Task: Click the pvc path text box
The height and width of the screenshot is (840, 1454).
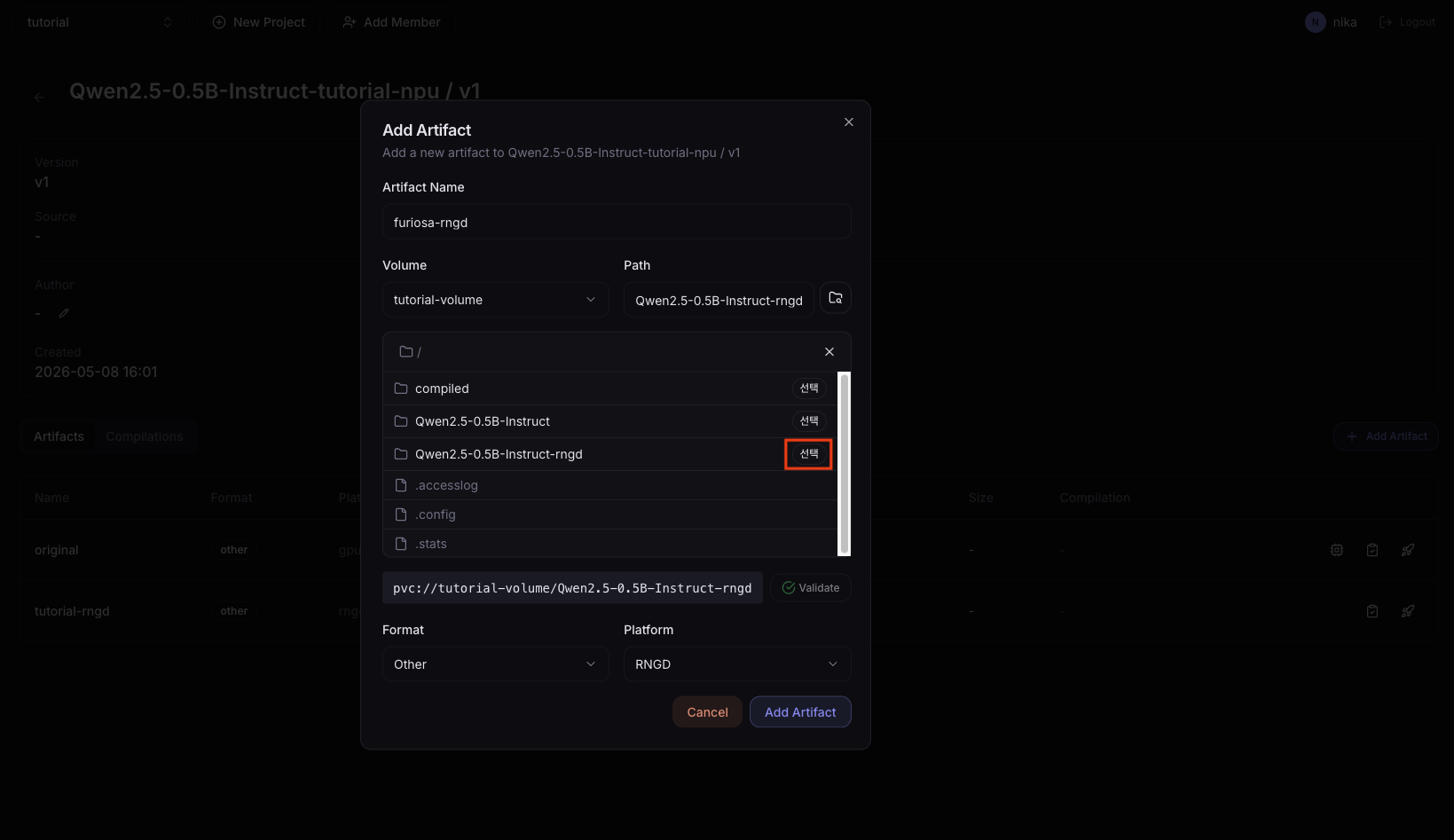Action: pyautogui.click(x=572, y=588)
